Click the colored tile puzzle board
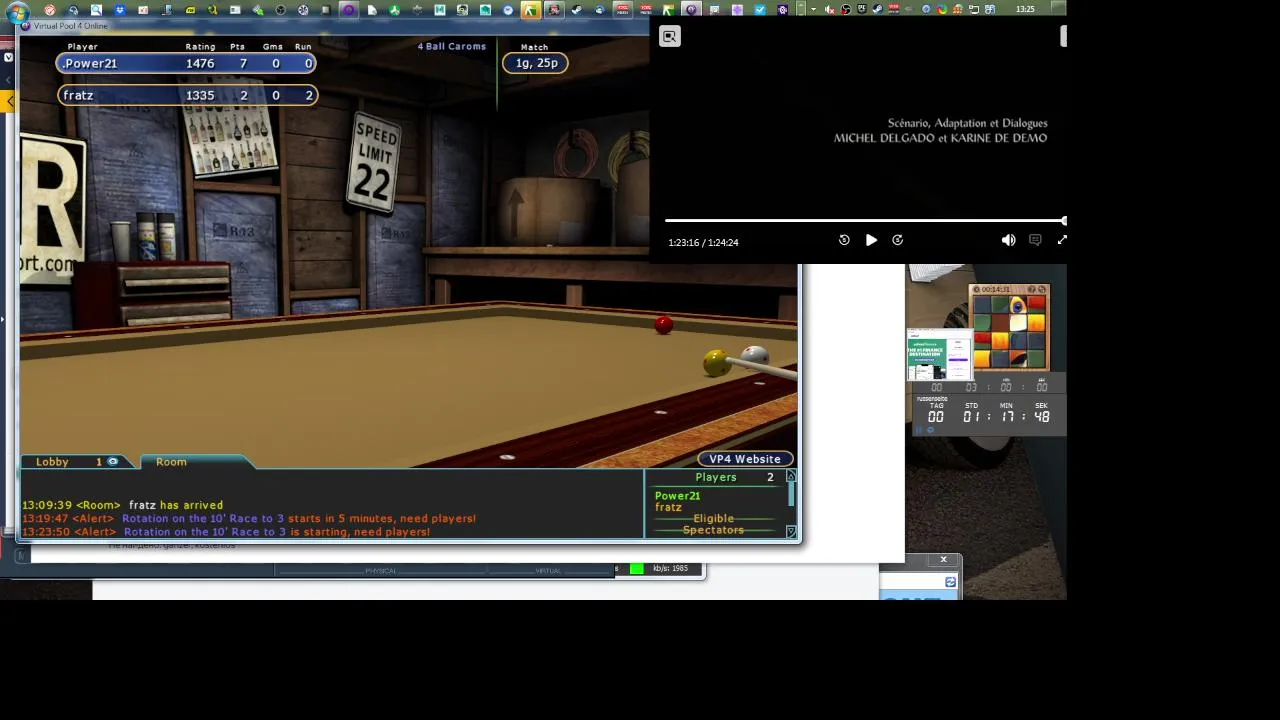1280x720 pixels. (x=1009, y=331)
